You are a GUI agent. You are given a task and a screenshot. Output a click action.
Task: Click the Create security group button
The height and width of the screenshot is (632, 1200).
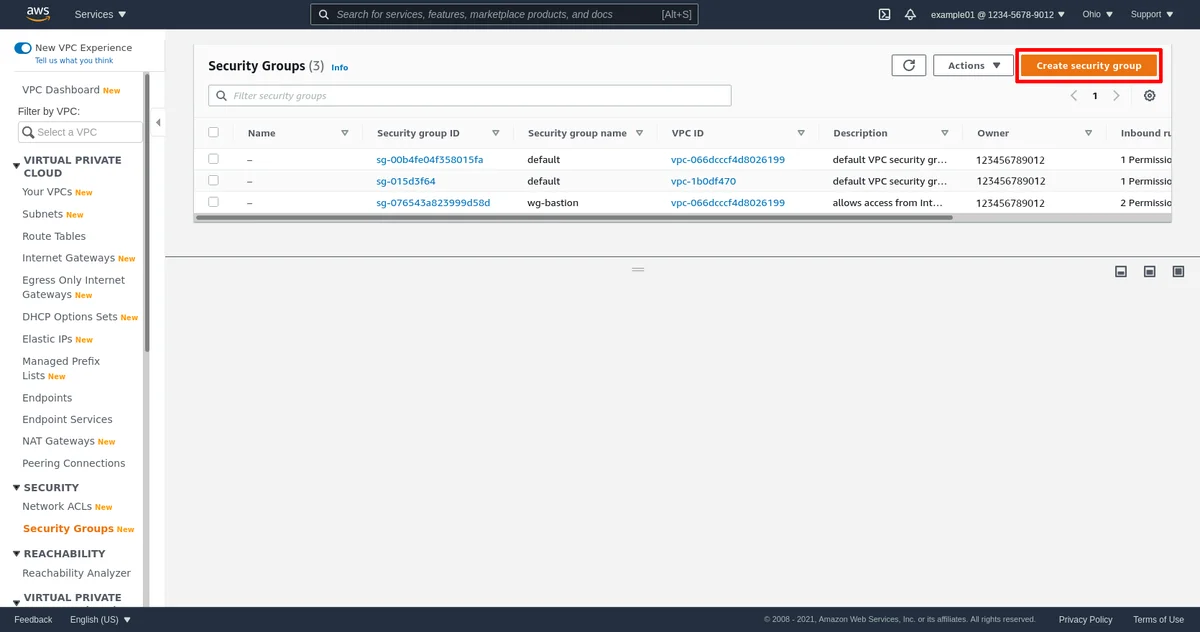[x=1088, y=65]
